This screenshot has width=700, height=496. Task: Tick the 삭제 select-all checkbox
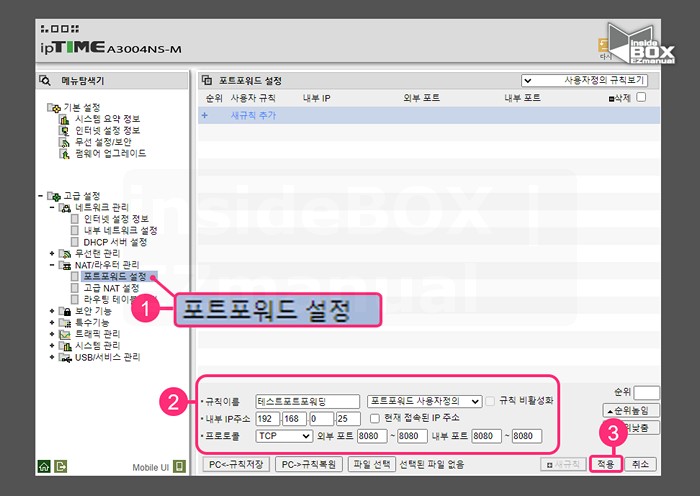tap(641, 98)
